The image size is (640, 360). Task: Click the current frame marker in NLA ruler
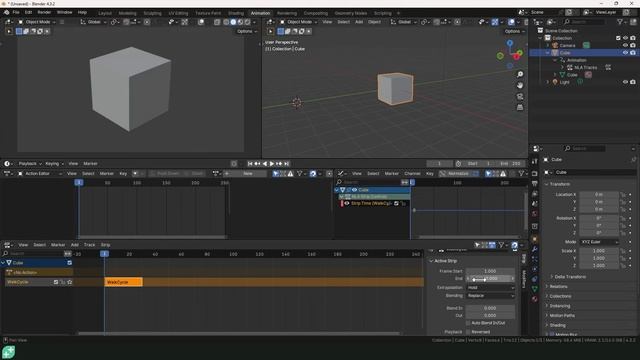[x=104, y=254]
